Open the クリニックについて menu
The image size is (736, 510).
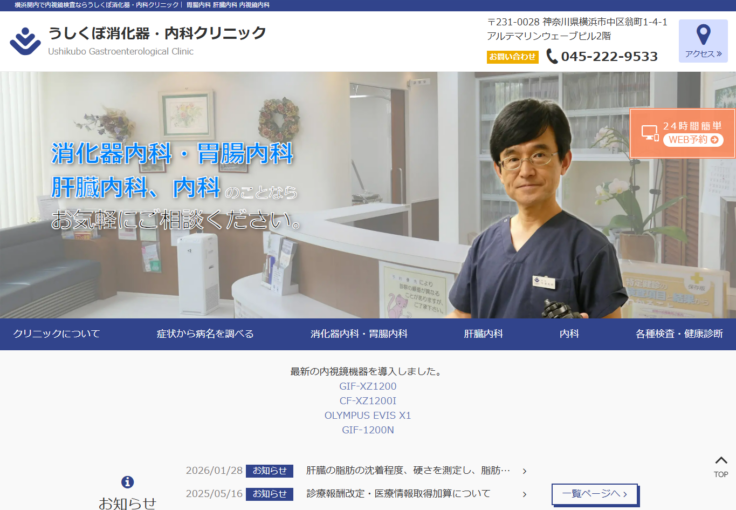pyautogui.click(x=56, y=334)
